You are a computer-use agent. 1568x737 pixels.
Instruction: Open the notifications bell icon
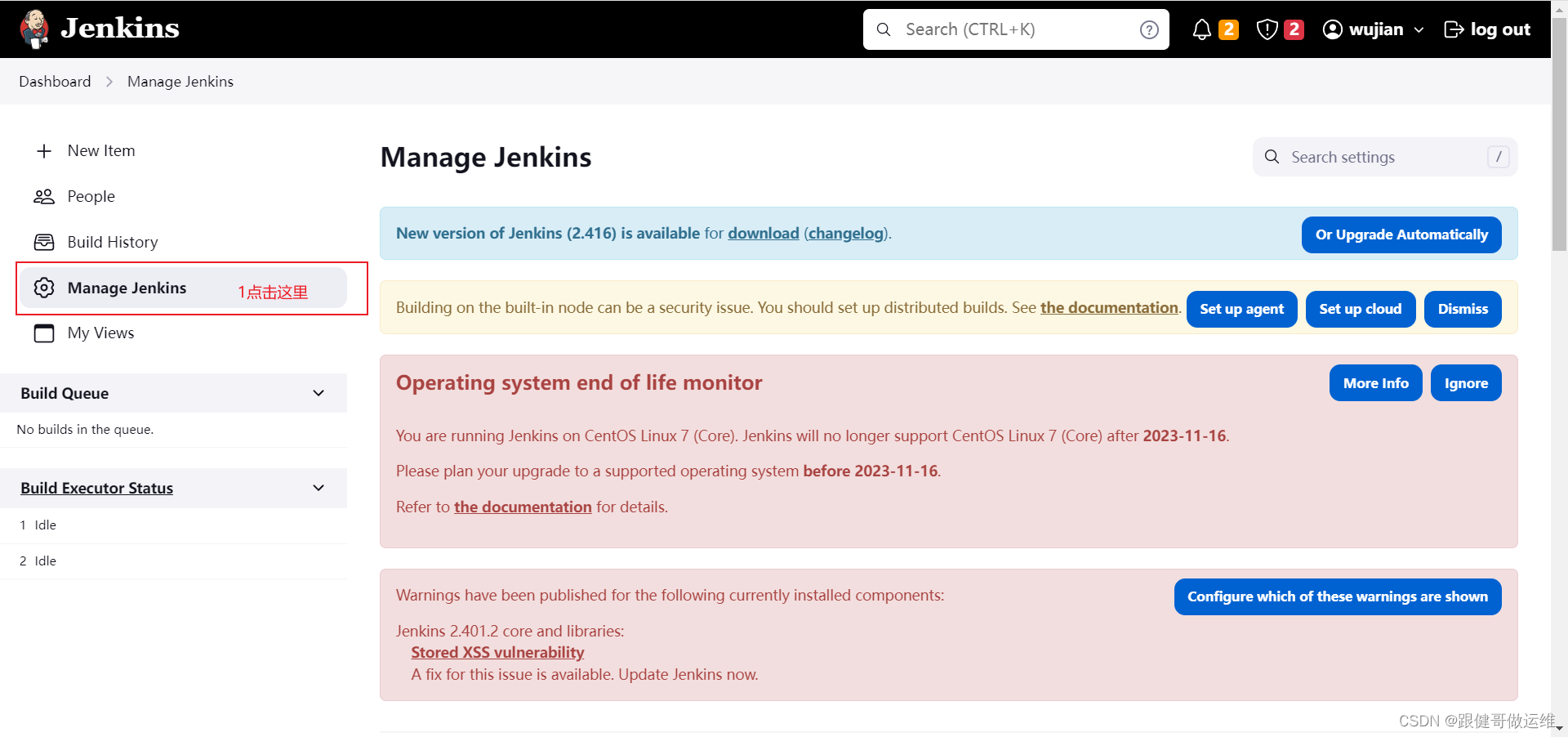1201,30
